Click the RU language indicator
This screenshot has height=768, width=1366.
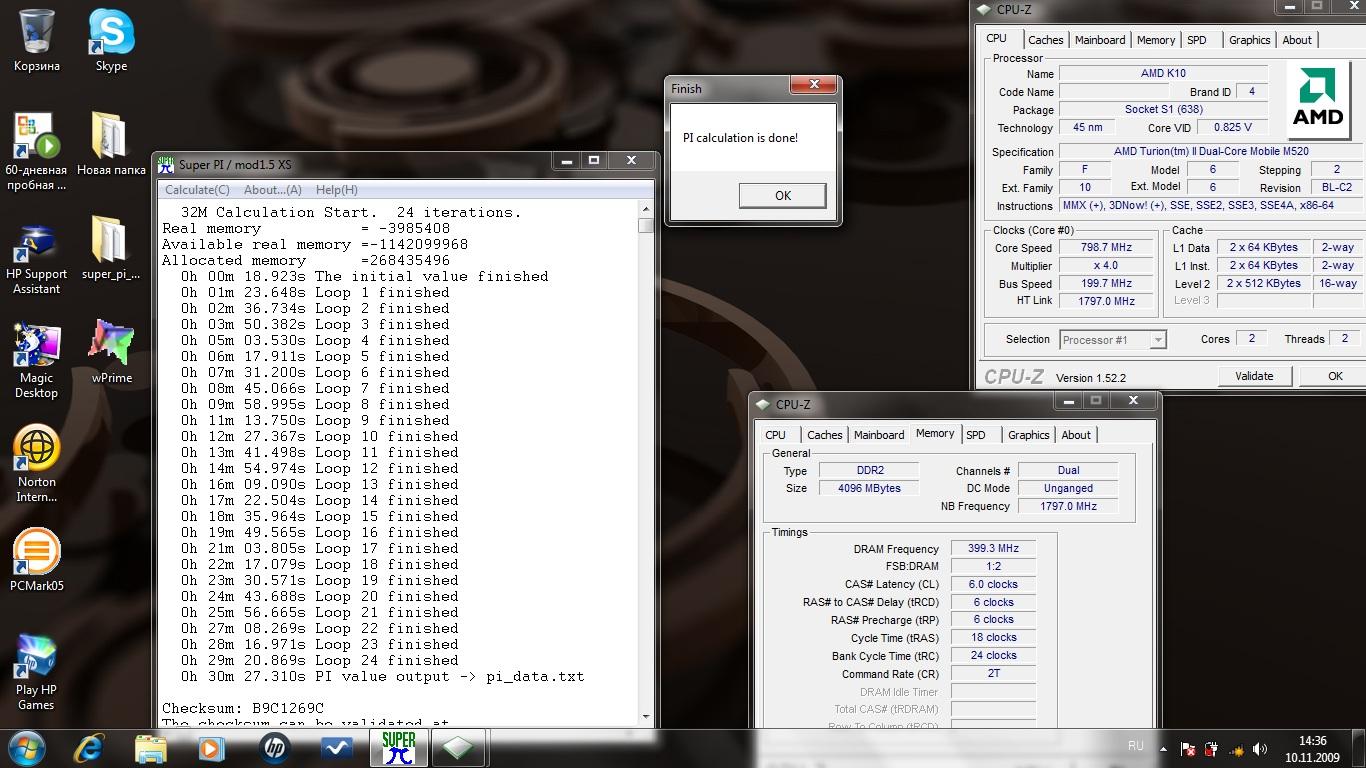click(x=1135, y=746)
